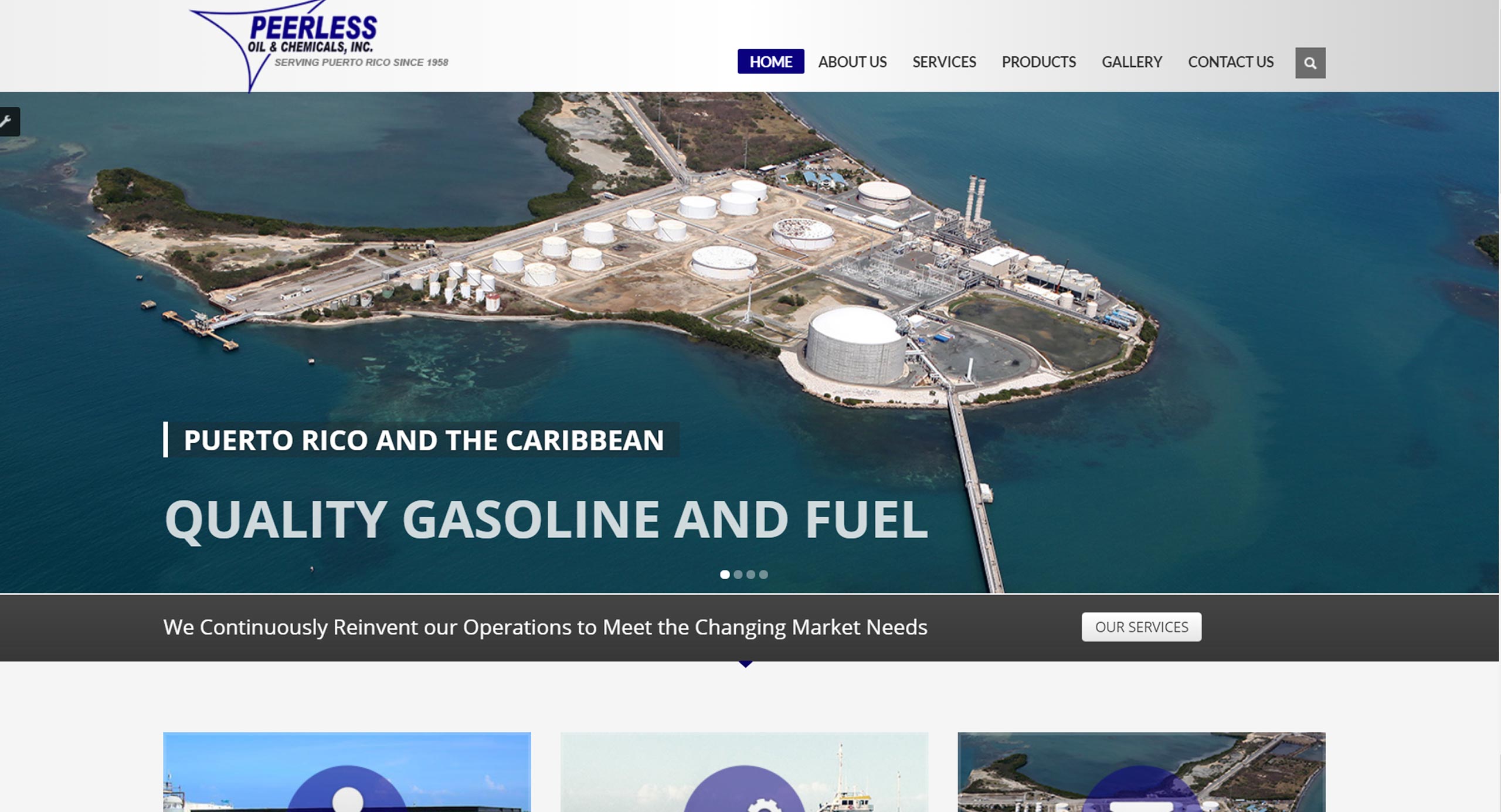Click the Peerless Oil & Chemicals logo
Screen dimensions: 1501x812
318,46
